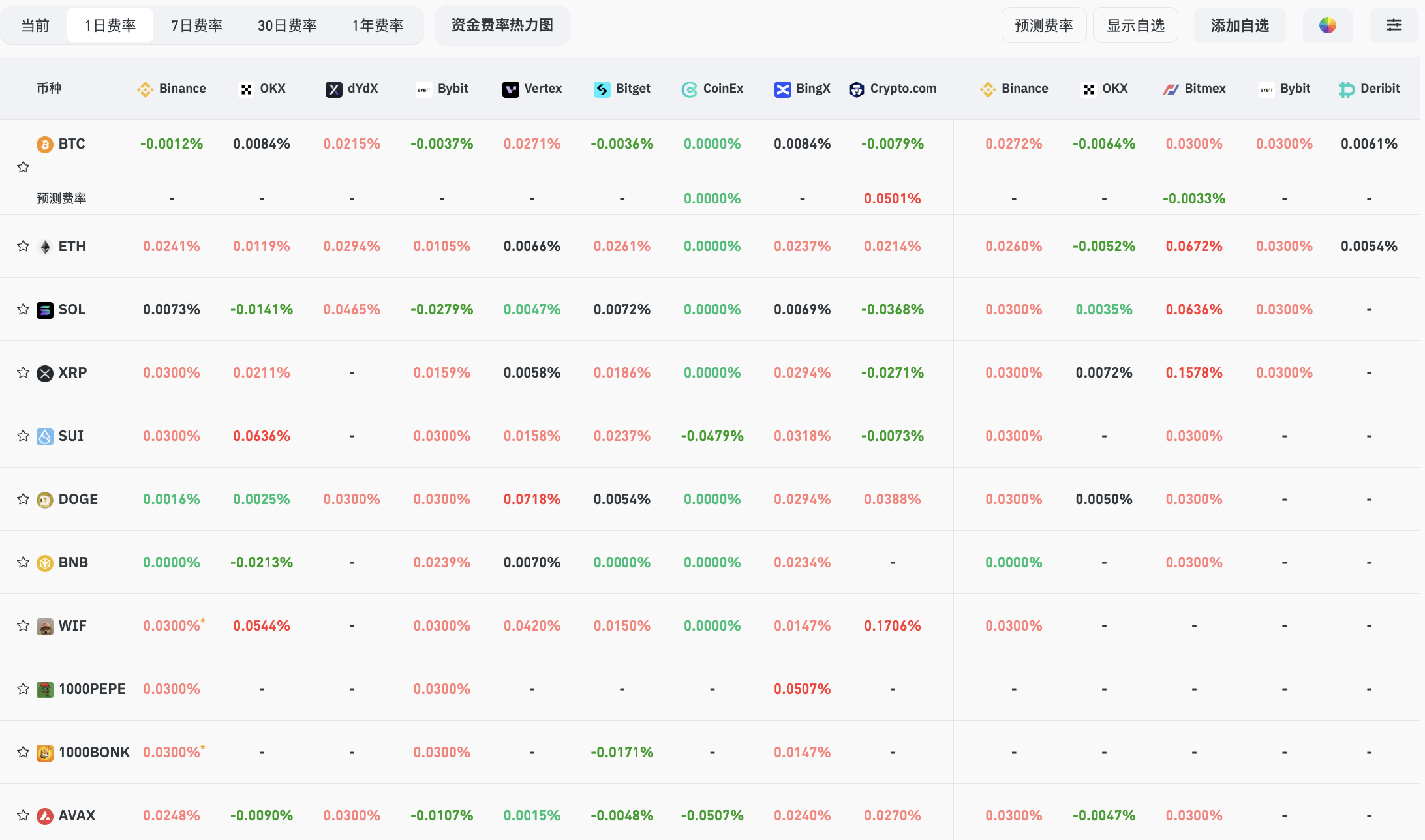This screenshot has width=1425, height=840.
Task: Click the Deribit exchange logo
Action: 1346,89
